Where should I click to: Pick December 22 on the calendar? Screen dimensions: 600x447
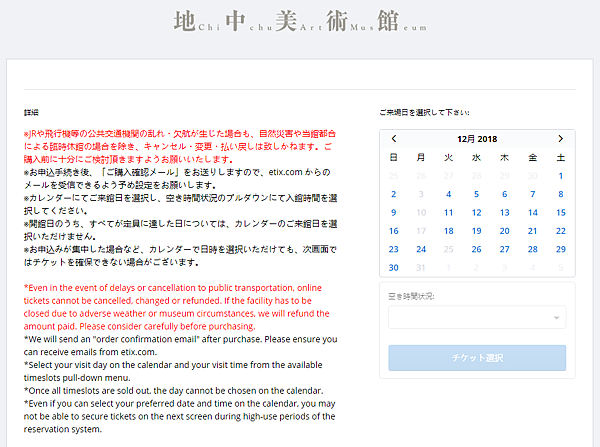561,231
